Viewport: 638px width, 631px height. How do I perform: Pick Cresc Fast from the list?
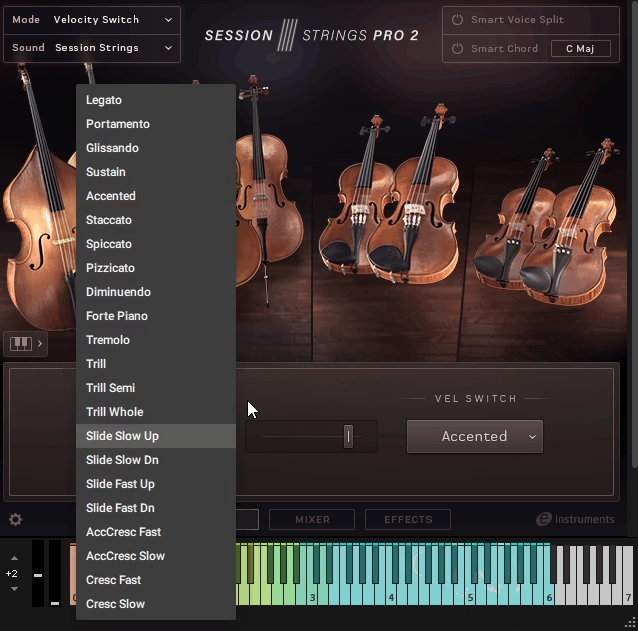click(x=156, y=580)
